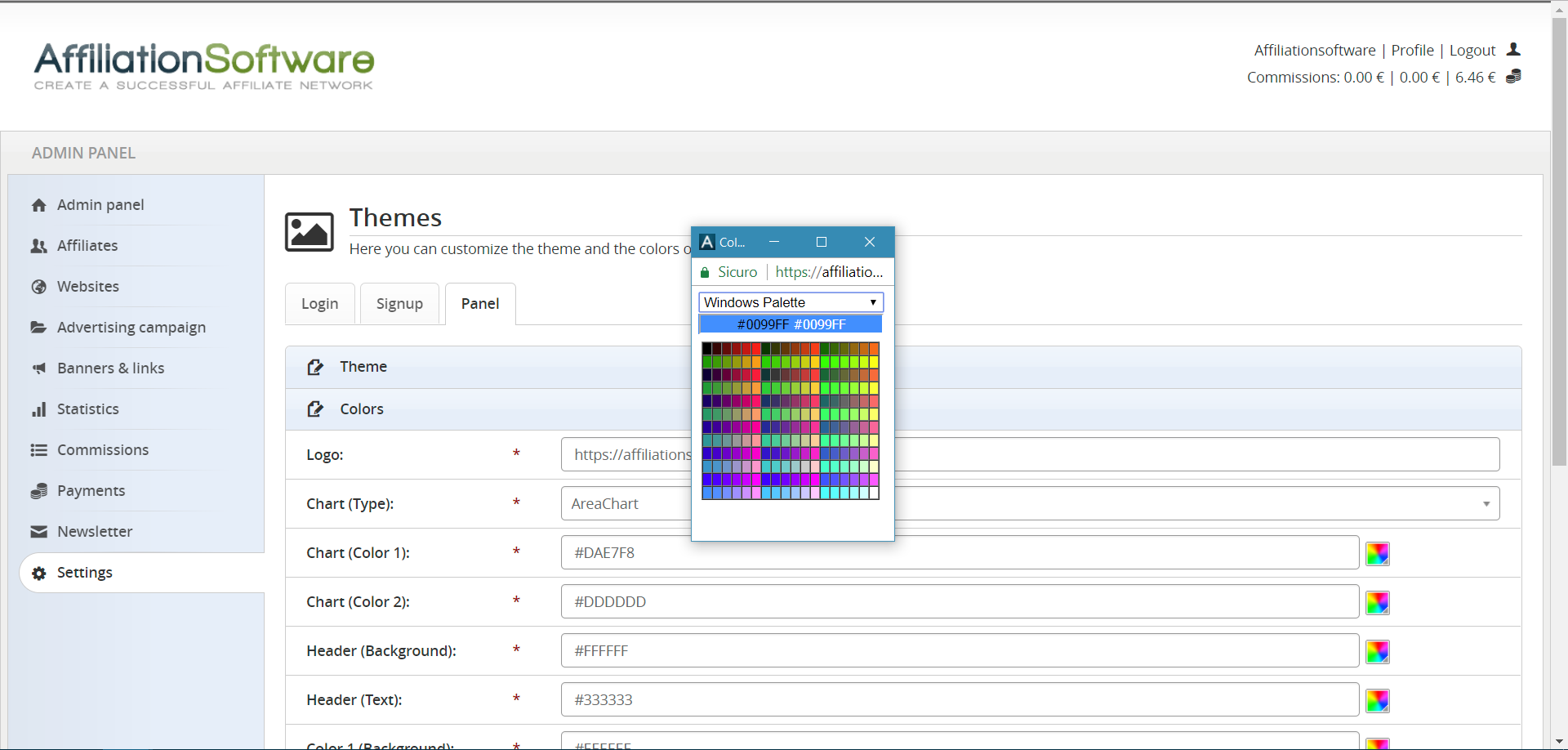
Task: Pick white swatch at palette bottom-right corner
Action: [874, 493]
